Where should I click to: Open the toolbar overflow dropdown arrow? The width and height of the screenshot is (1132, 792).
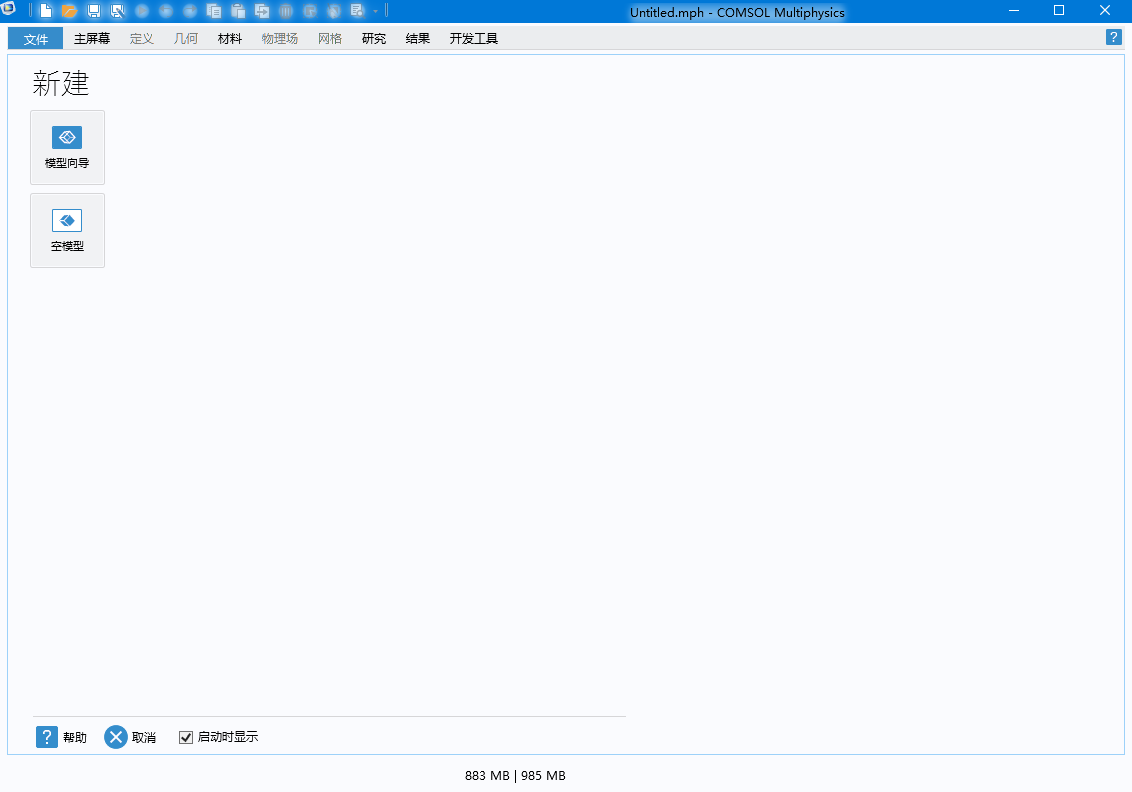374,11
